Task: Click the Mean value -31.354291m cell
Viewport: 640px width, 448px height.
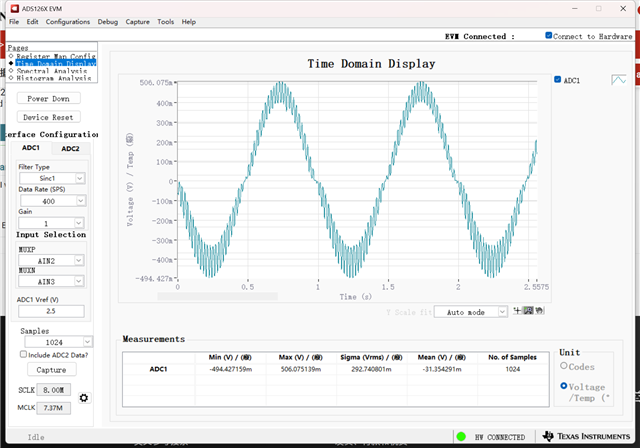Action: [x=442, y=369]
